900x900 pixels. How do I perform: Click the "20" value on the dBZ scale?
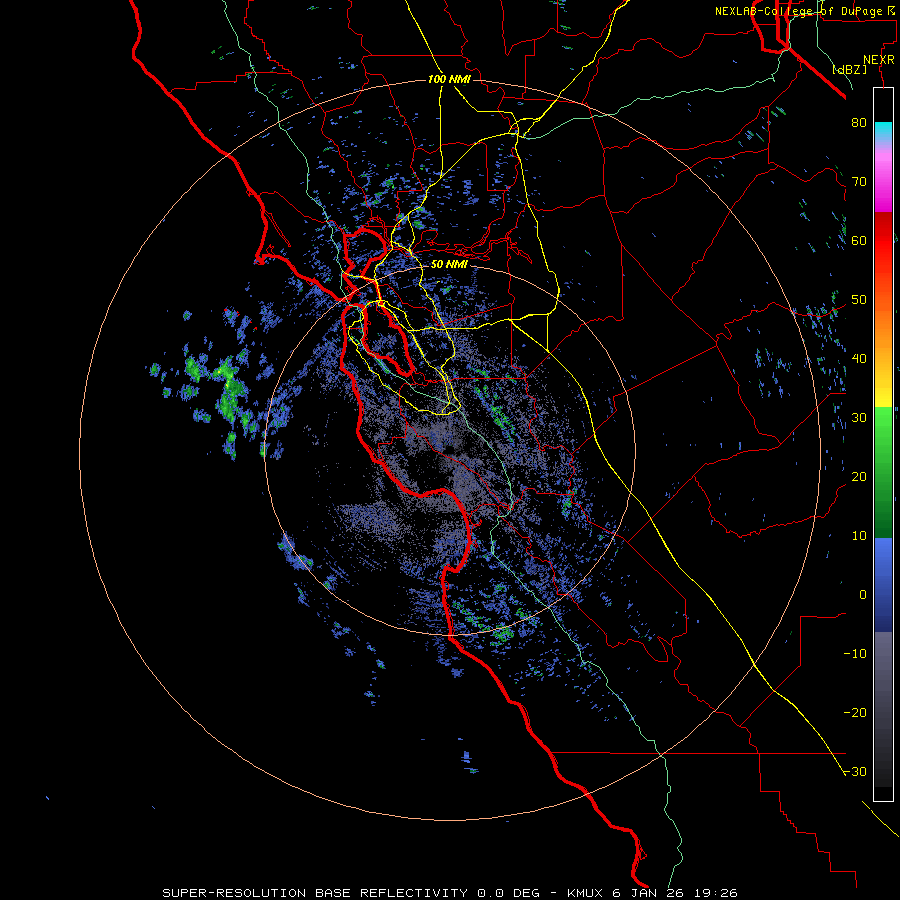[859, 477]
